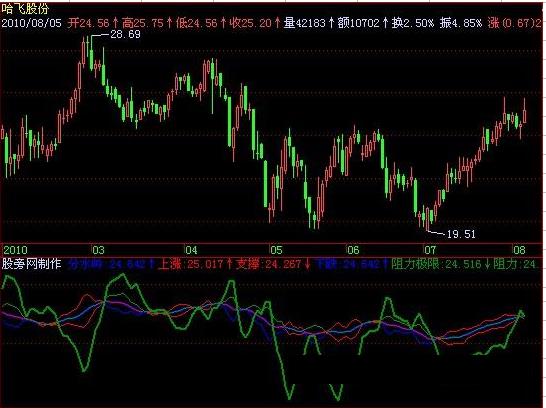Select the 03 month marker on the time axis
This screenshot has height=408, width=546.
point(98,250)
